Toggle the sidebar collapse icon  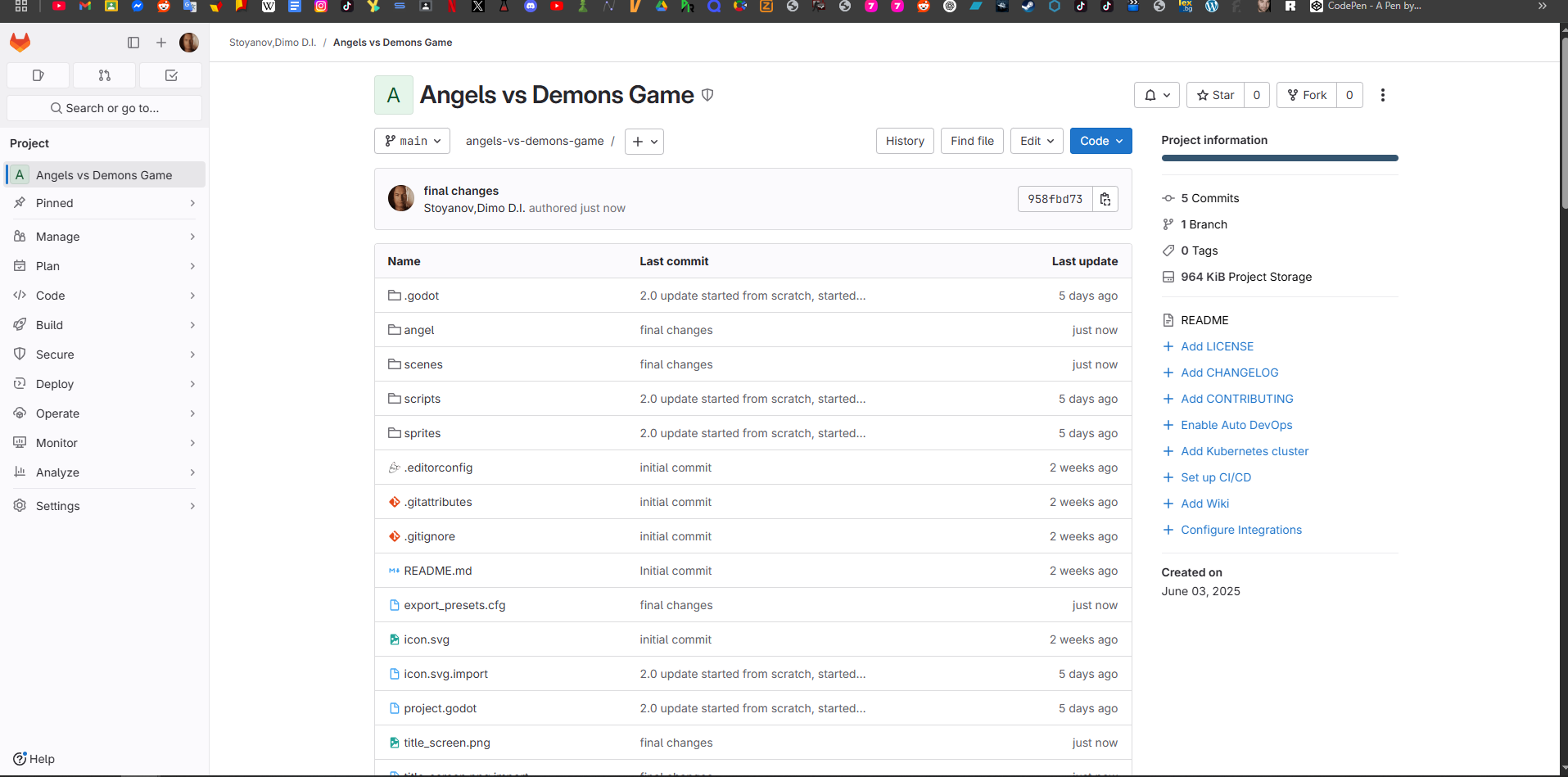click(133, 43)
